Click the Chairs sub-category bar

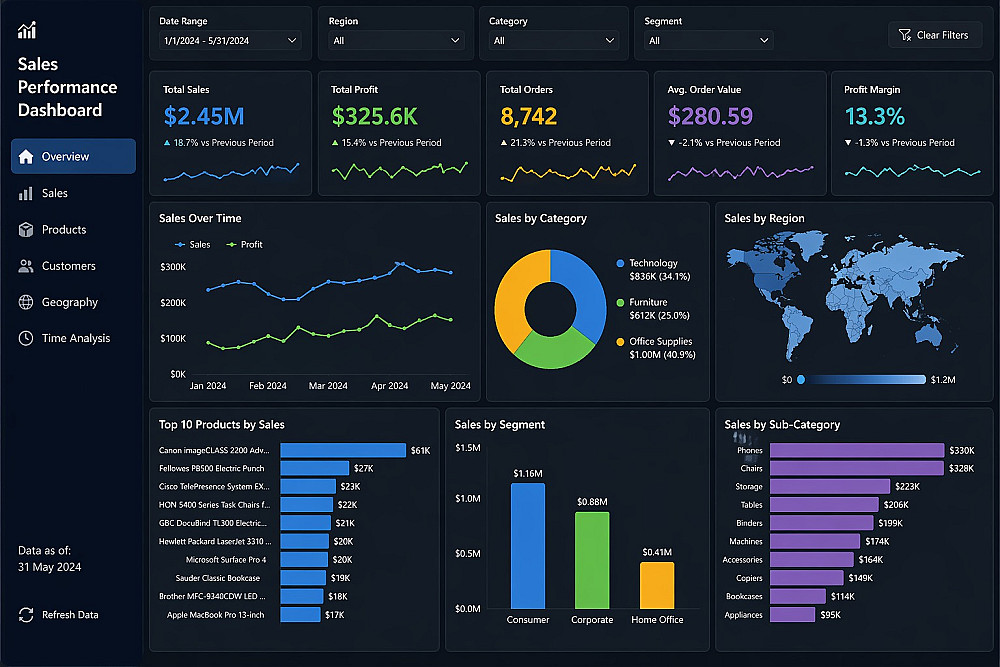click(x=857, y=468)
